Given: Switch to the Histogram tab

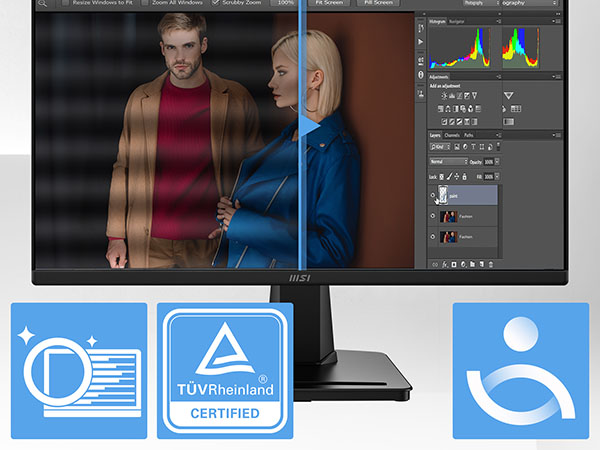Looking at the screenshot, I should tap(437, 21).
